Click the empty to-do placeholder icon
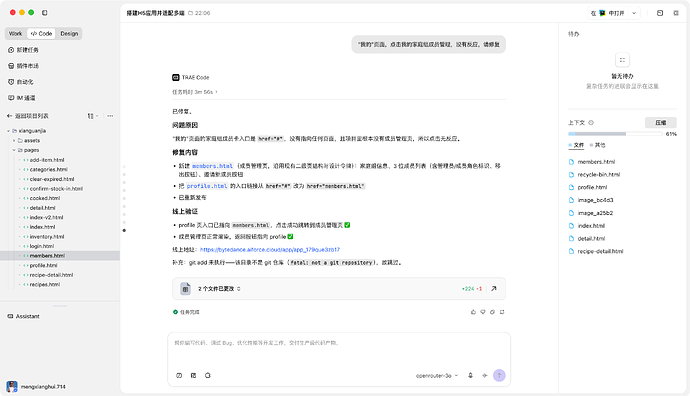The width and height of the screenshot is (690, 396). pyautogui.click(x=622, y=60)
